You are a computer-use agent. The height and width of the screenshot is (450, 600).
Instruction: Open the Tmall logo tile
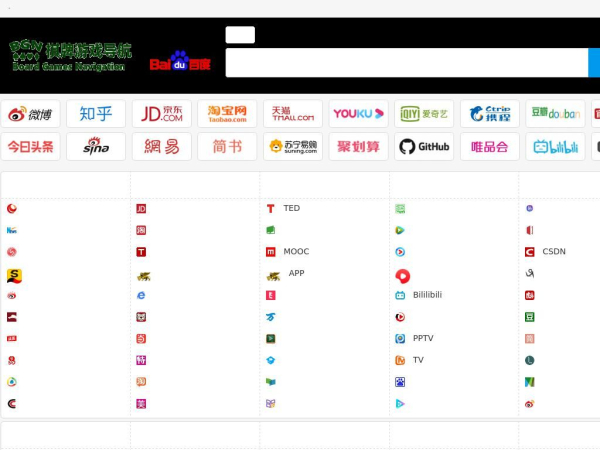click(293, 114)
